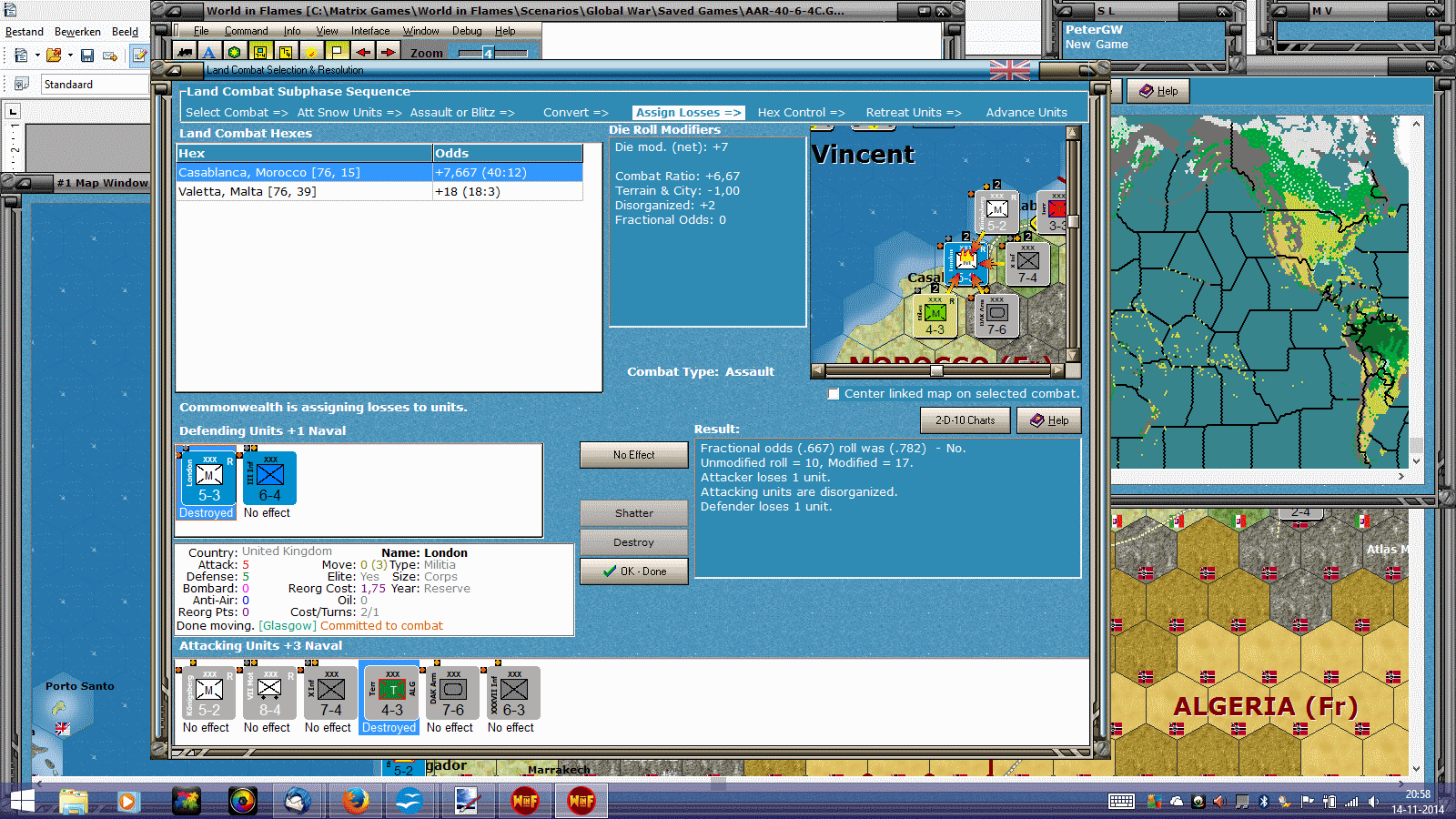Select the Casablanca, Morocco combat hex row
The image size is (1456, 819).
coord(379,173)
